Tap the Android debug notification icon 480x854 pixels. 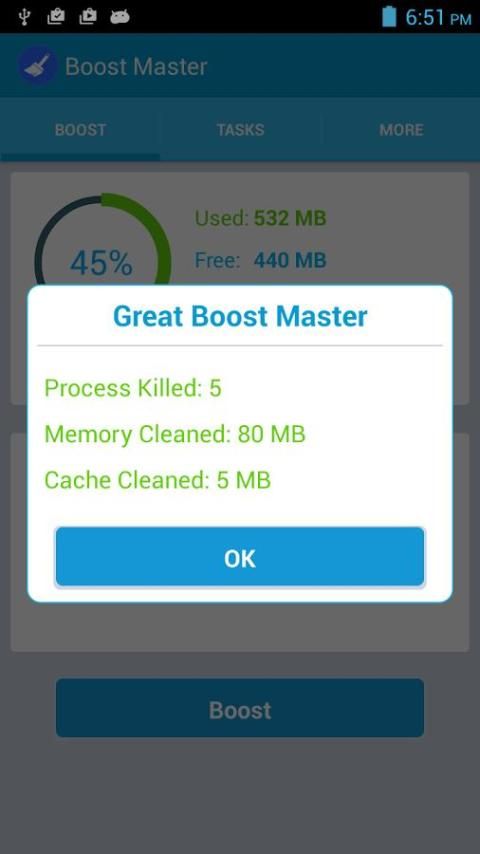coord(119,17)
